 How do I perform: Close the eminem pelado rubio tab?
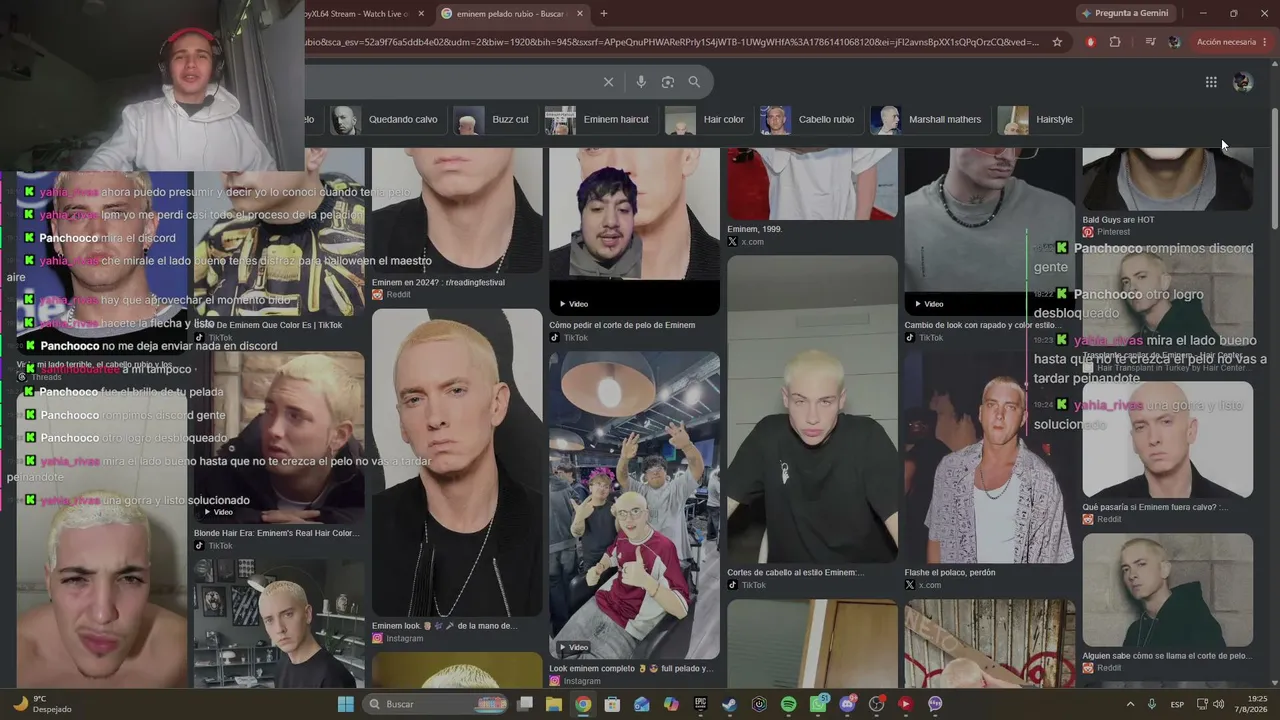pyautogui.click(x=579, y=14)
